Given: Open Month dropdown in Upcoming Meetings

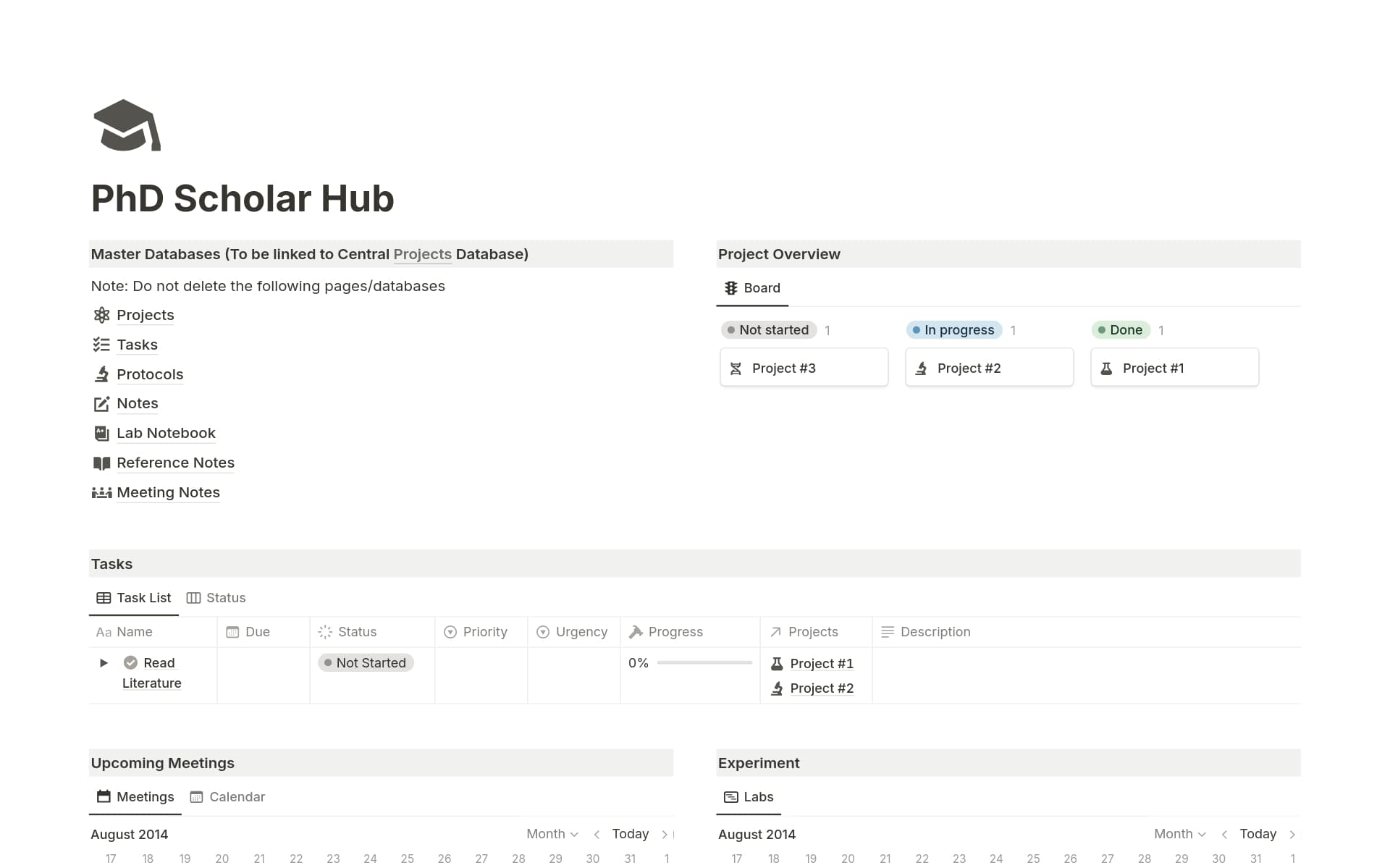Looking at the screenshot, I should coord(552,834).
